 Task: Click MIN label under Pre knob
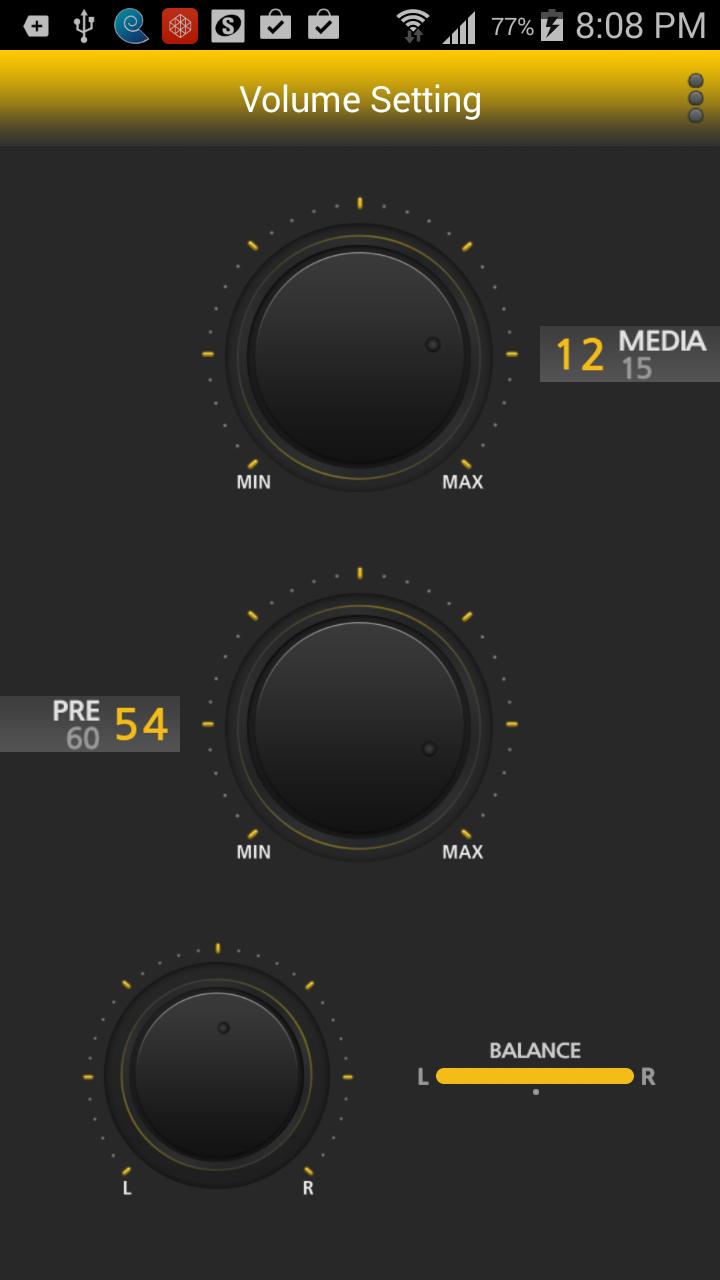253,852
